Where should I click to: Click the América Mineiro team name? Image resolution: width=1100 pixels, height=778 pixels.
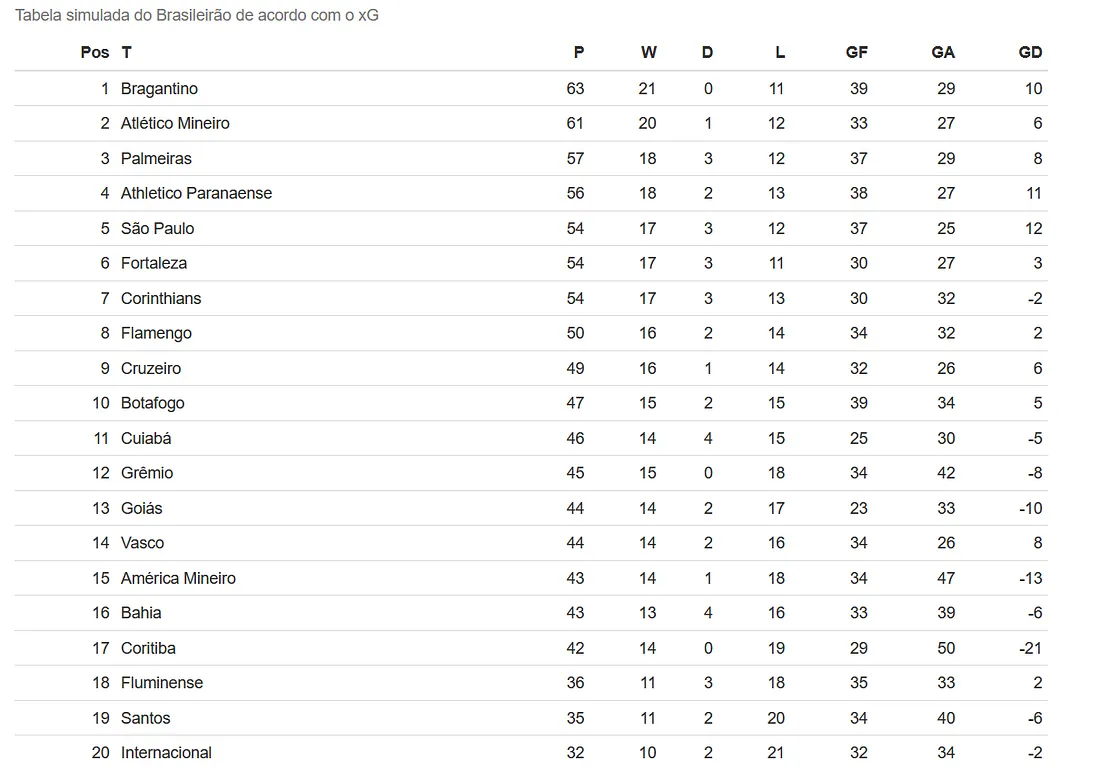(178, 578)
